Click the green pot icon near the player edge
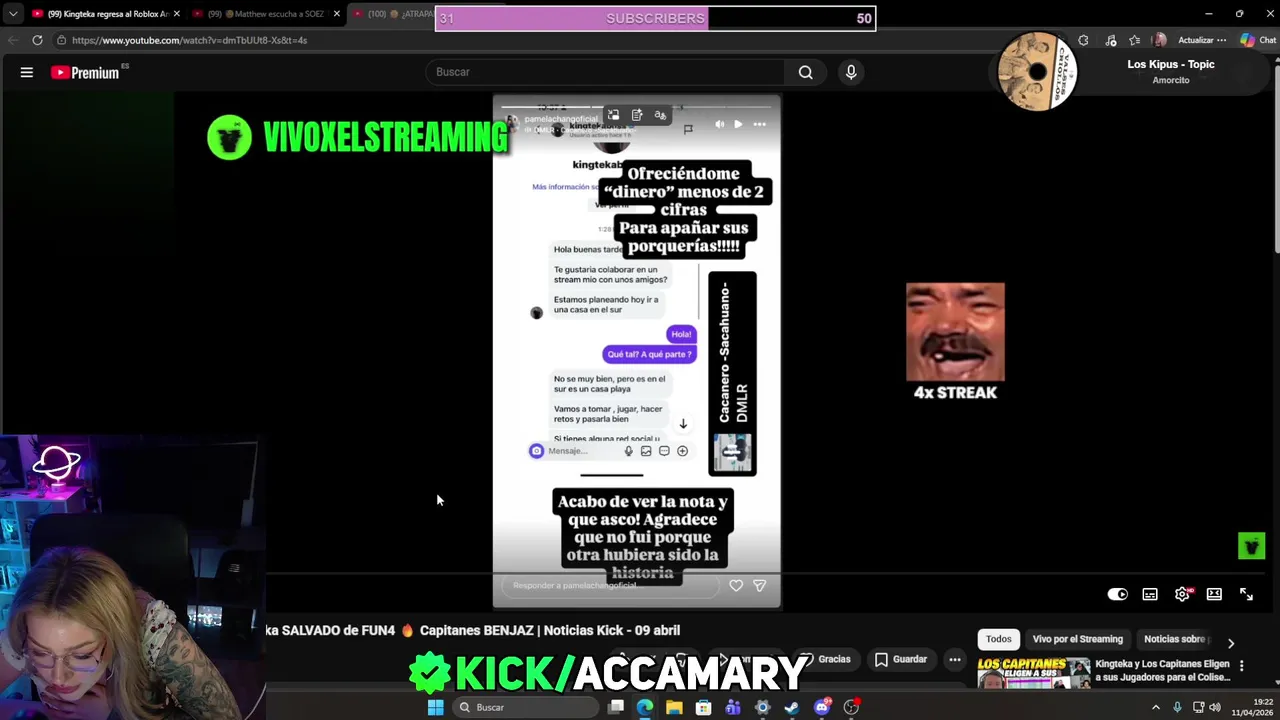This screenshot has width=1280, height=720. coord(1251,545)
